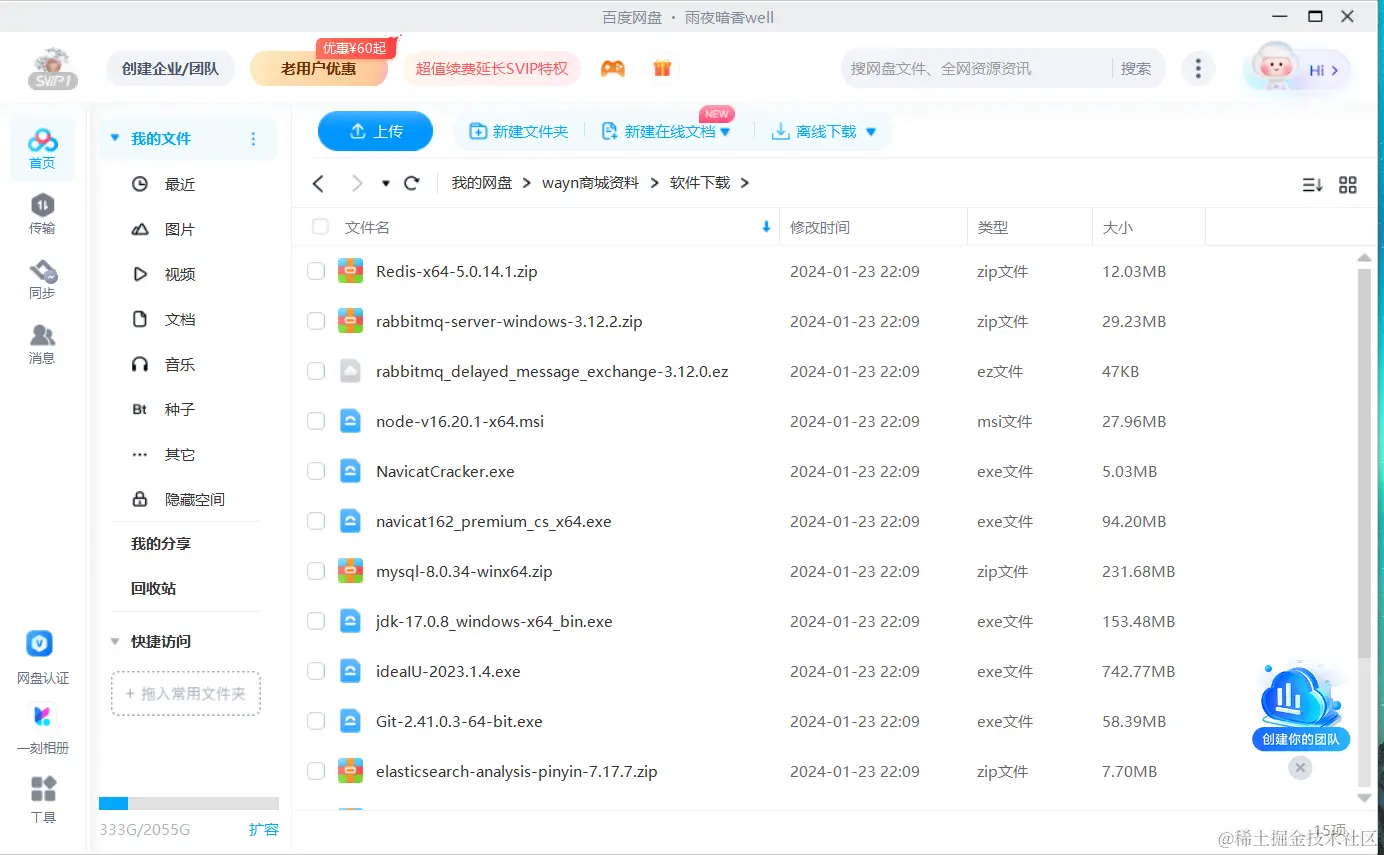Tick checkbox for jdk-17.0.8_windows-x64_bin.exe
The width and height of the screenshot is (1384, 855).
[316, 621]
